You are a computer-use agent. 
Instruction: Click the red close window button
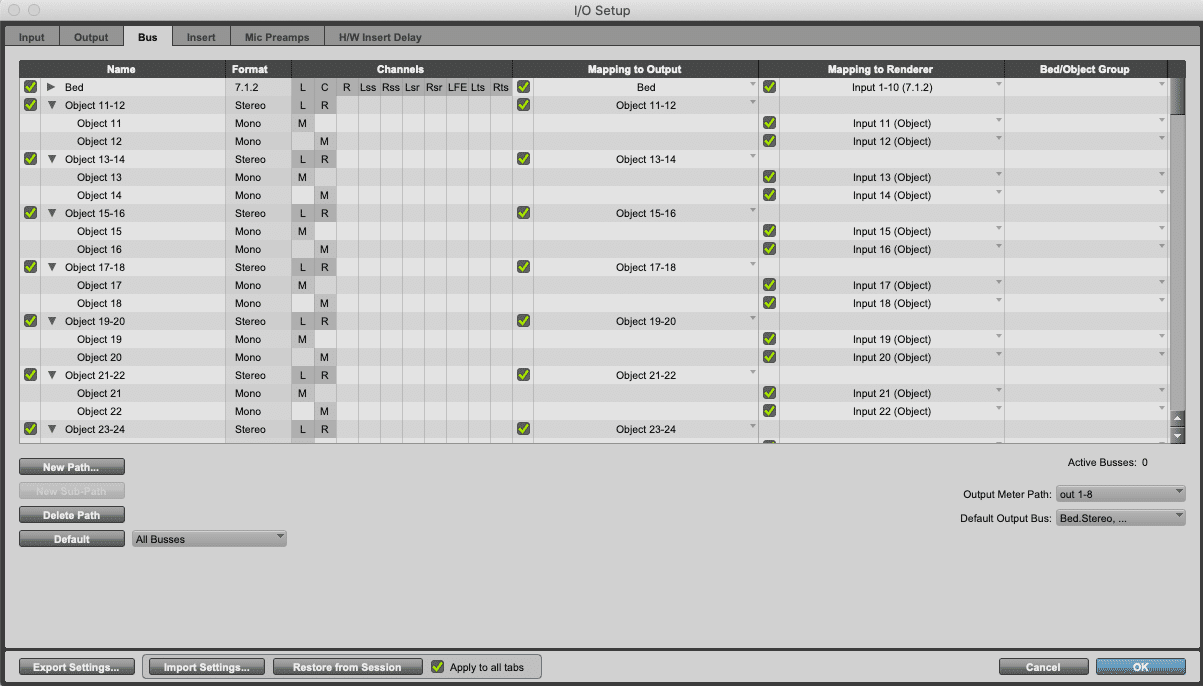click(14, 10)
